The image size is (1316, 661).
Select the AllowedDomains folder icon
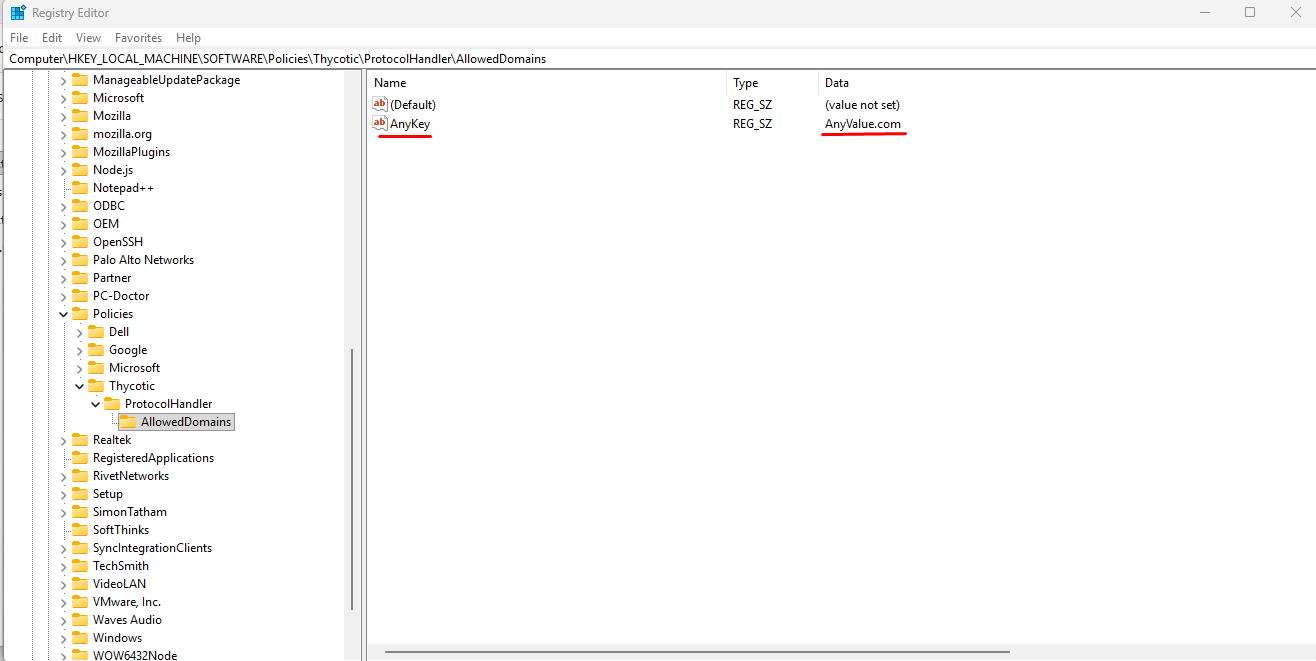pos(128,422)
